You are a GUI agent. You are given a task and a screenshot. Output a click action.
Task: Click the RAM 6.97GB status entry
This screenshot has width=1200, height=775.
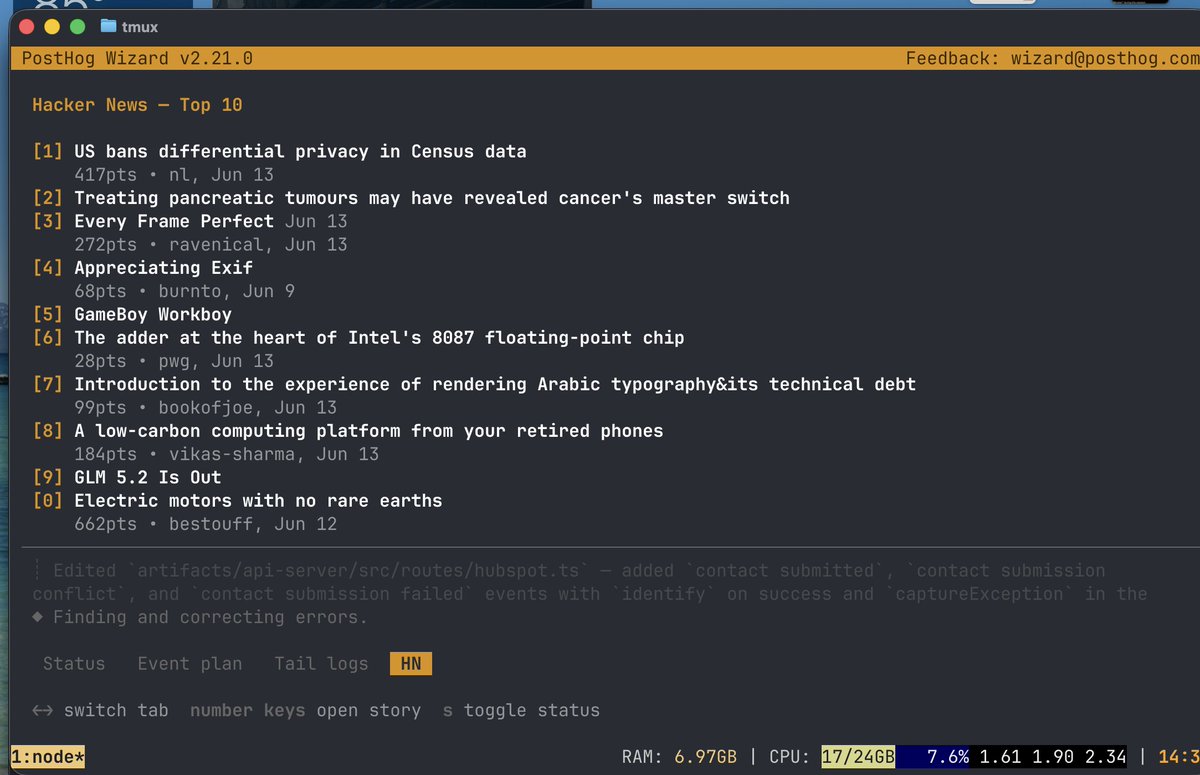pos(679,757)
